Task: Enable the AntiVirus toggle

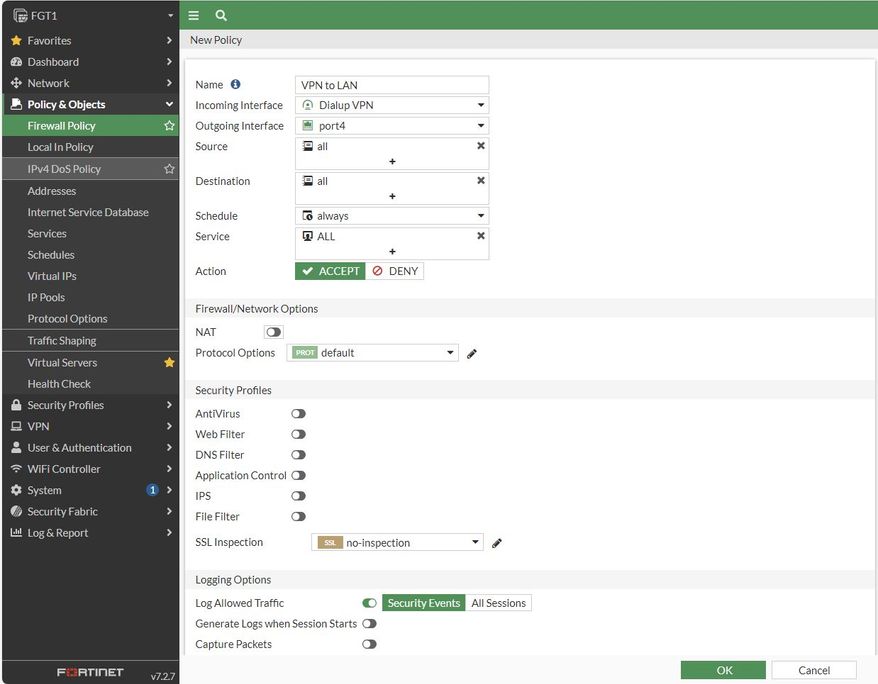Action: click(298, 414)
